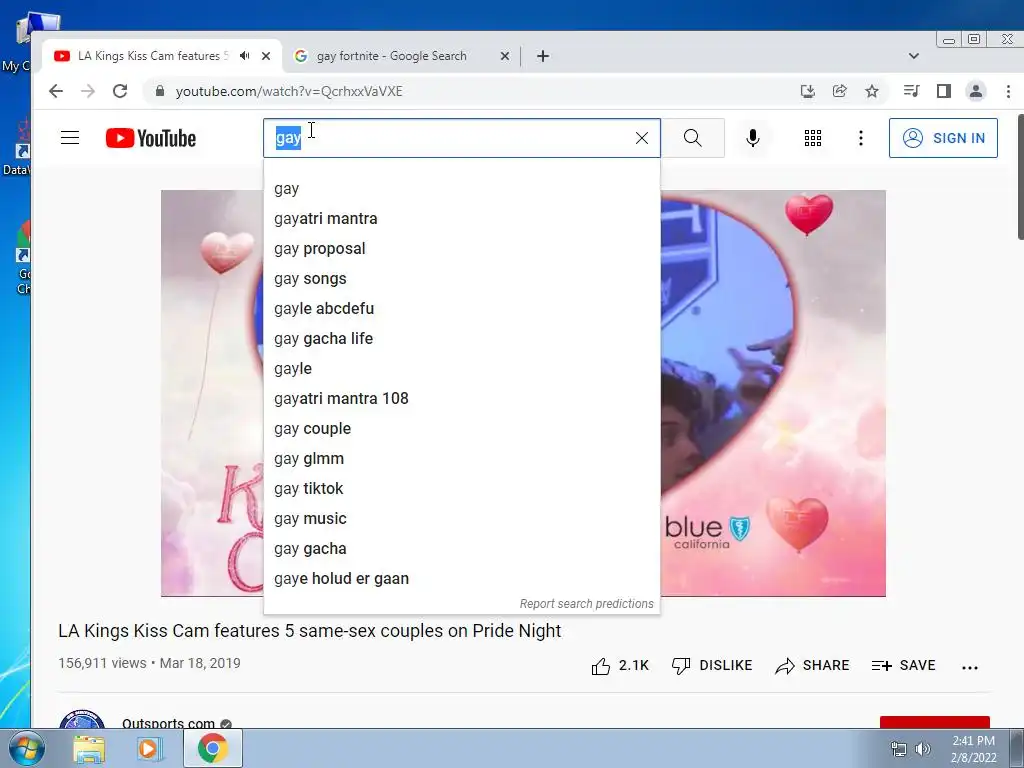Screen dimensions: 1024x768
Task: Open the network tray icon
Action: [899, 749]
